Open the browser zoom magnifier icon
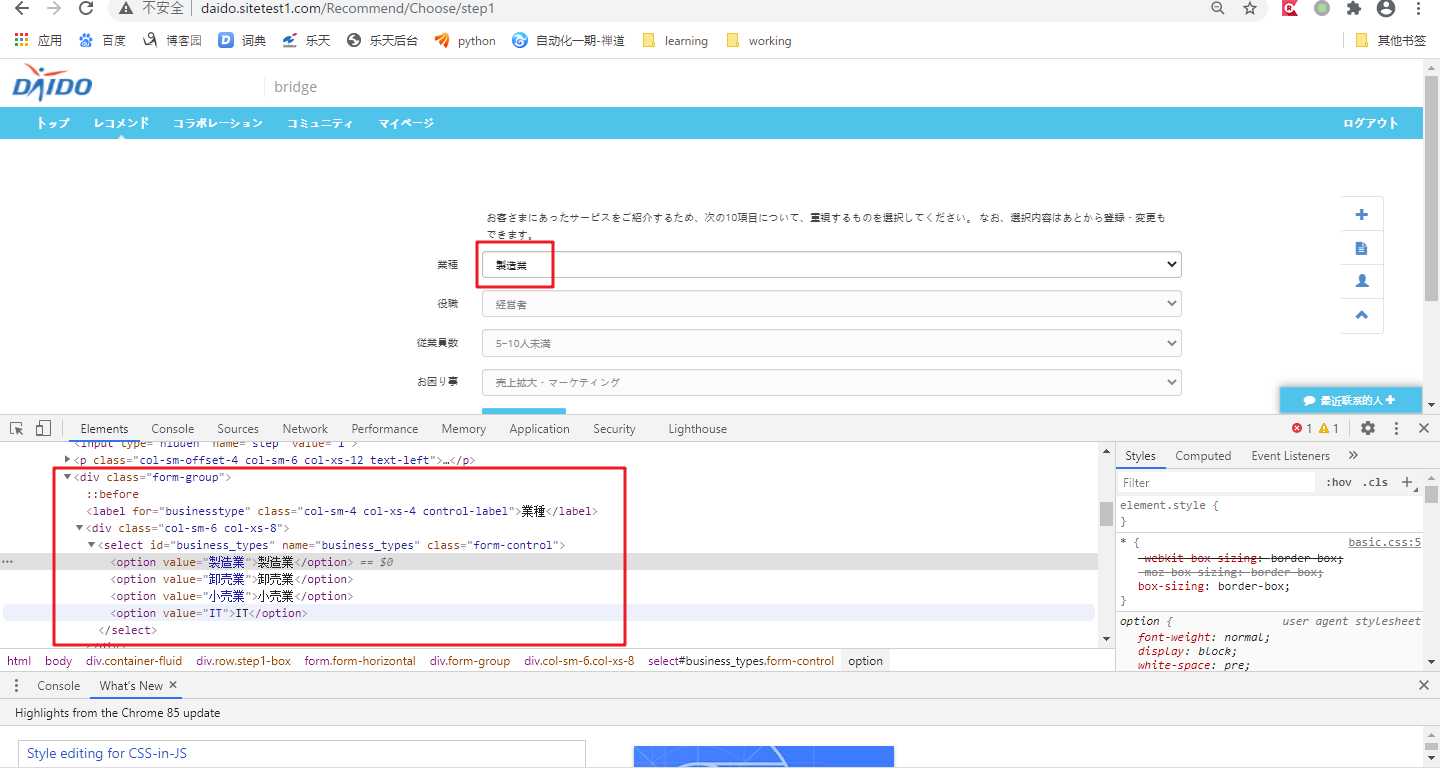1440x770 pixels. (x=1218, y=8)
